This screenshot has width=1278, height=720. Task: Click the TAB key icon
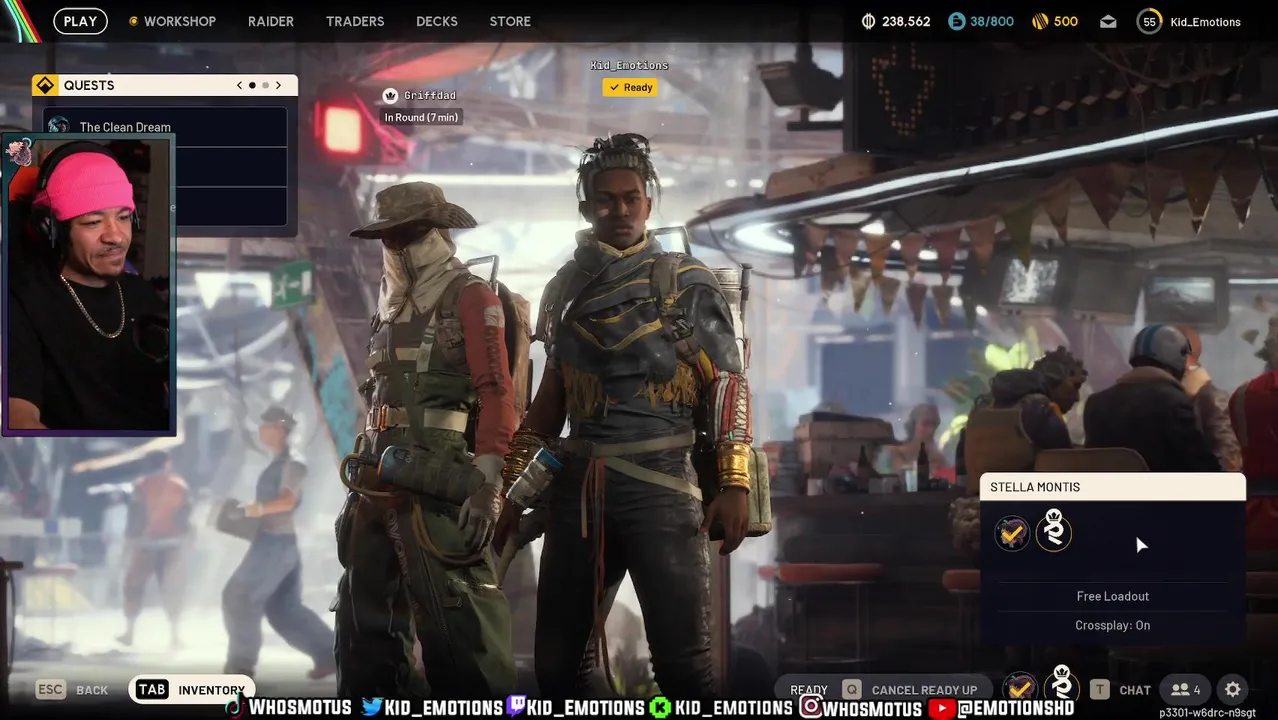[152, 690]
